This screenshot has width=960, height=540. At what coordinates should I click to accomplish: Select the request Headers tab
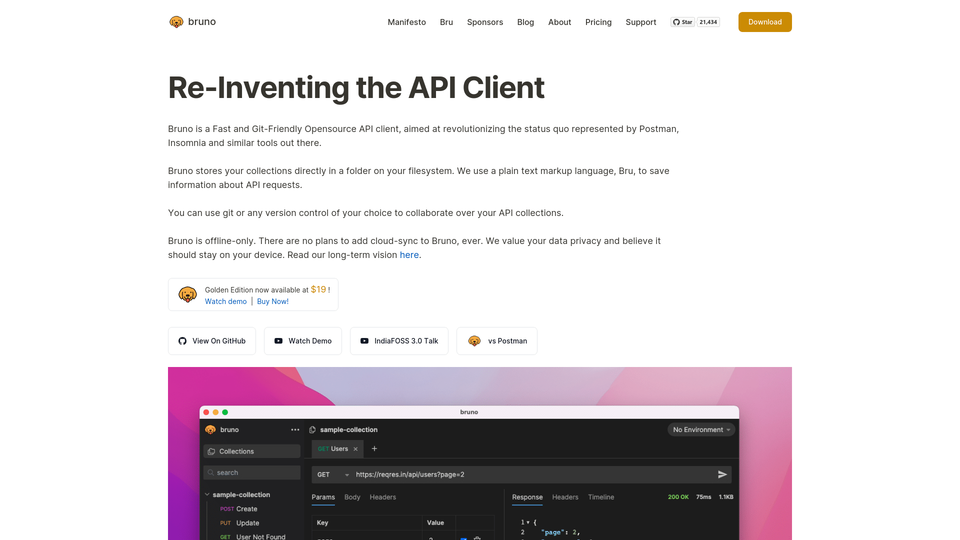[x=383, y=497]
